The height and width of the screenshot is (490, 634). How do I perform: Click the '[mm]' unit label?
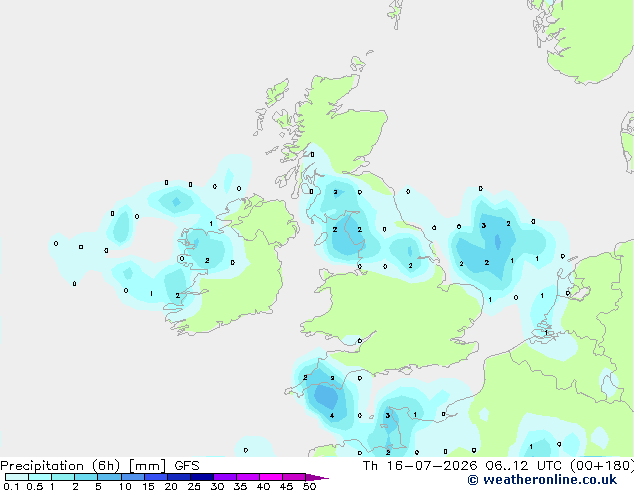coord(147,466)
